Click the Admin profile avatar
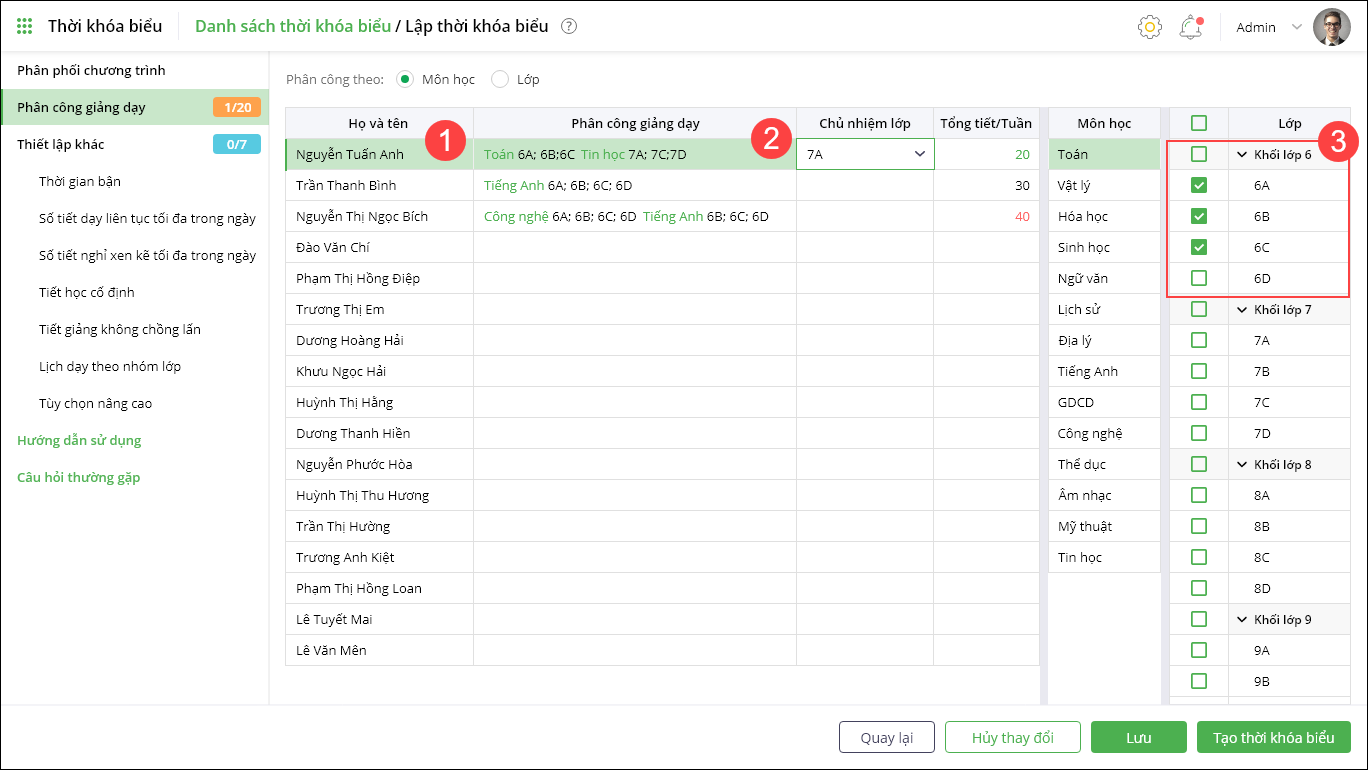The height and width of the screenshot is (770, 1368). pos(1331,27)
